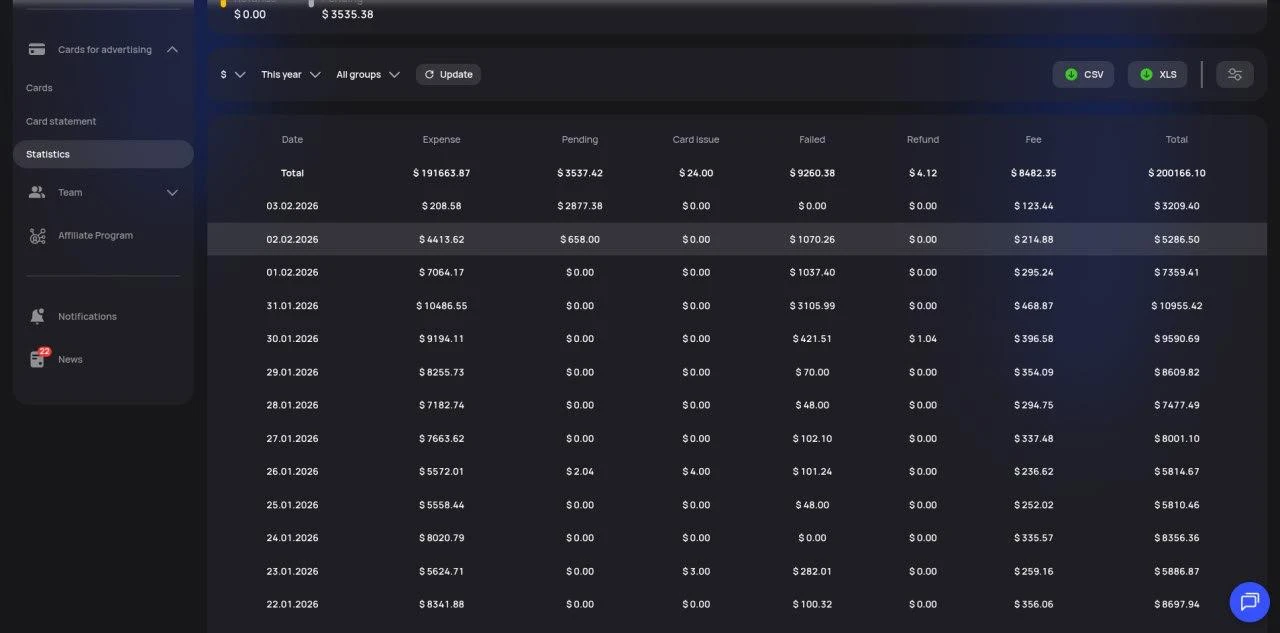
Task: Open the Affiliate Program icon
Action: (37, 236)
